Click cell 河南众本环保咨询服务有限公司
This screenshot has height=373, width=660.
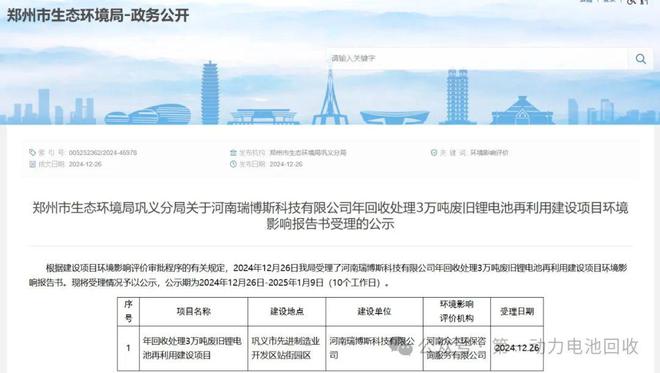457,348
